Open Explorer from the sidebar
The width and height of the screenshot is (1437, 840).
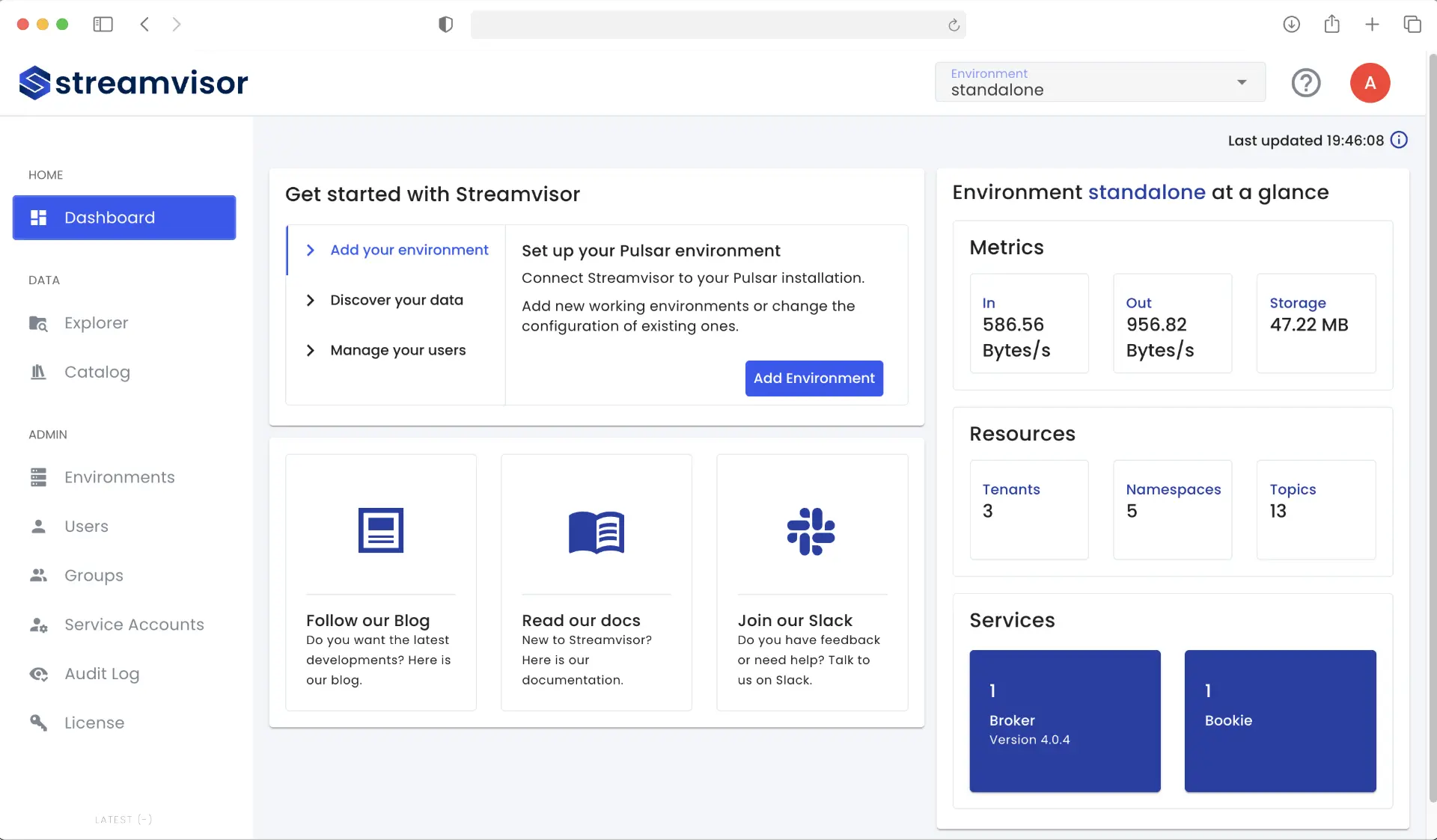pyautogui.click(x=124, y=323)
